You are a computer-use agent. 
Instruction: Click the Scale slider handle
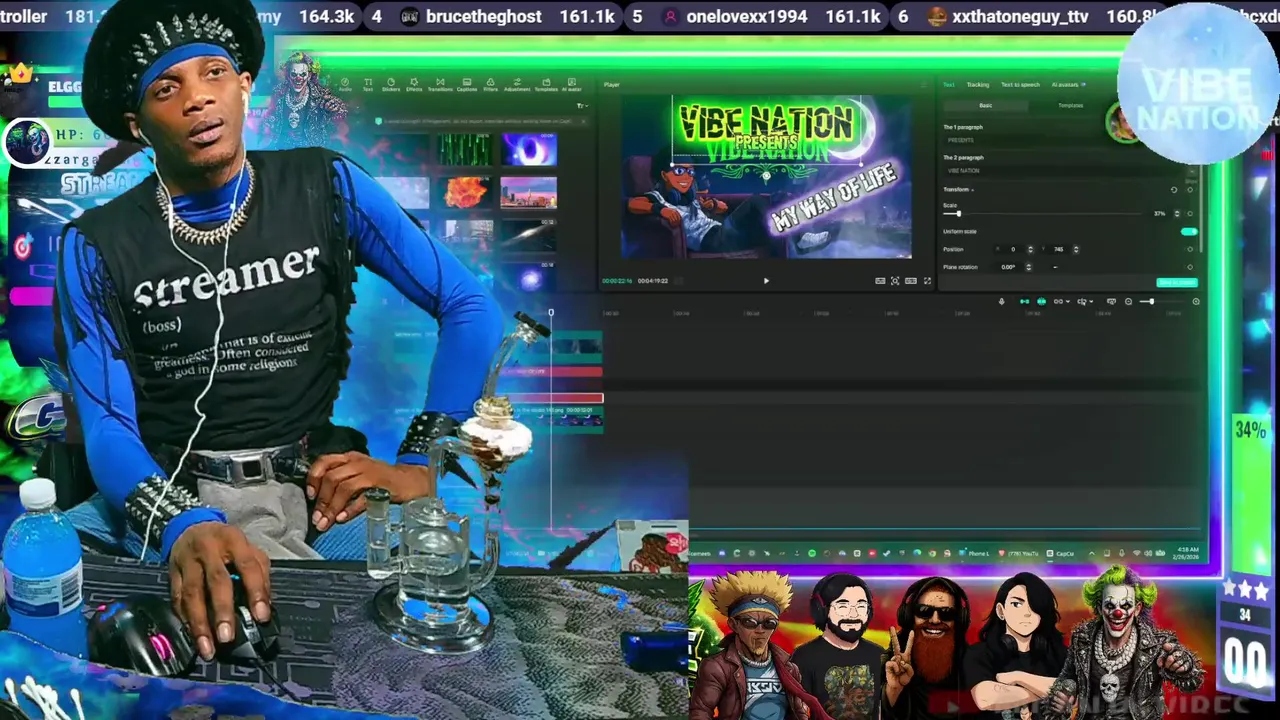(959, 214)
